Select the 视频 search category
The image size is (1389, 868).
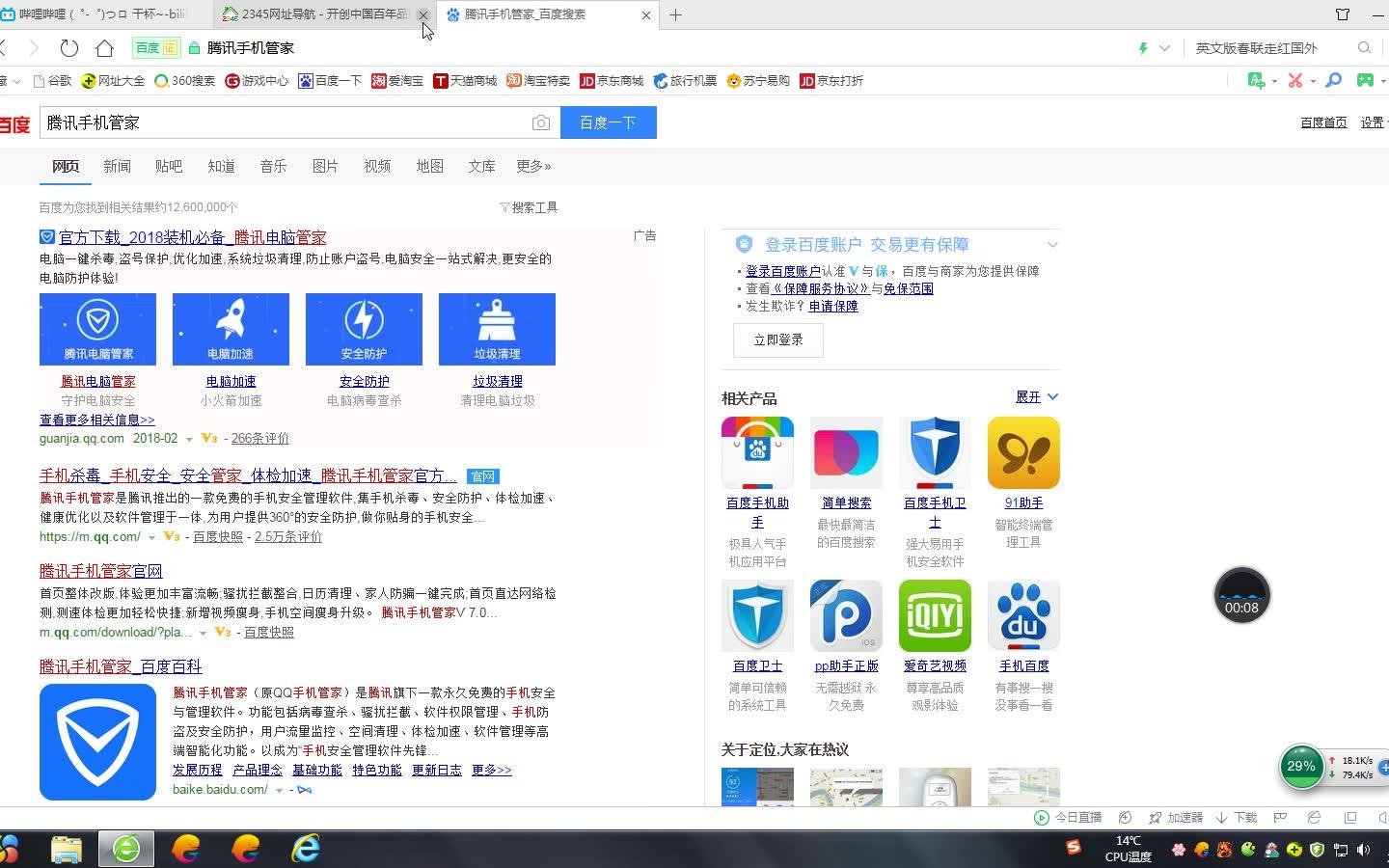tap(377, 166)
